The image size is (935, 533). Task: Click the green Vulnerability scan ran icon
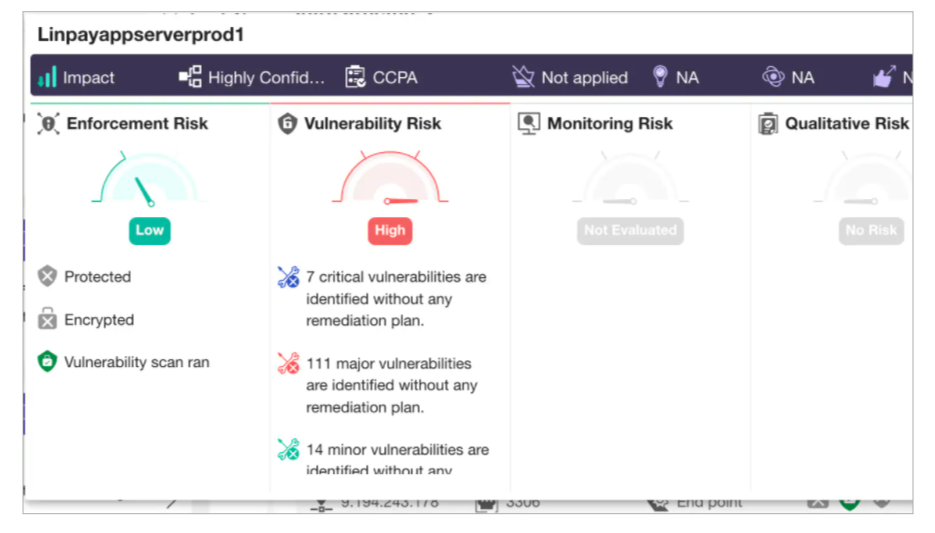[47, 362]
